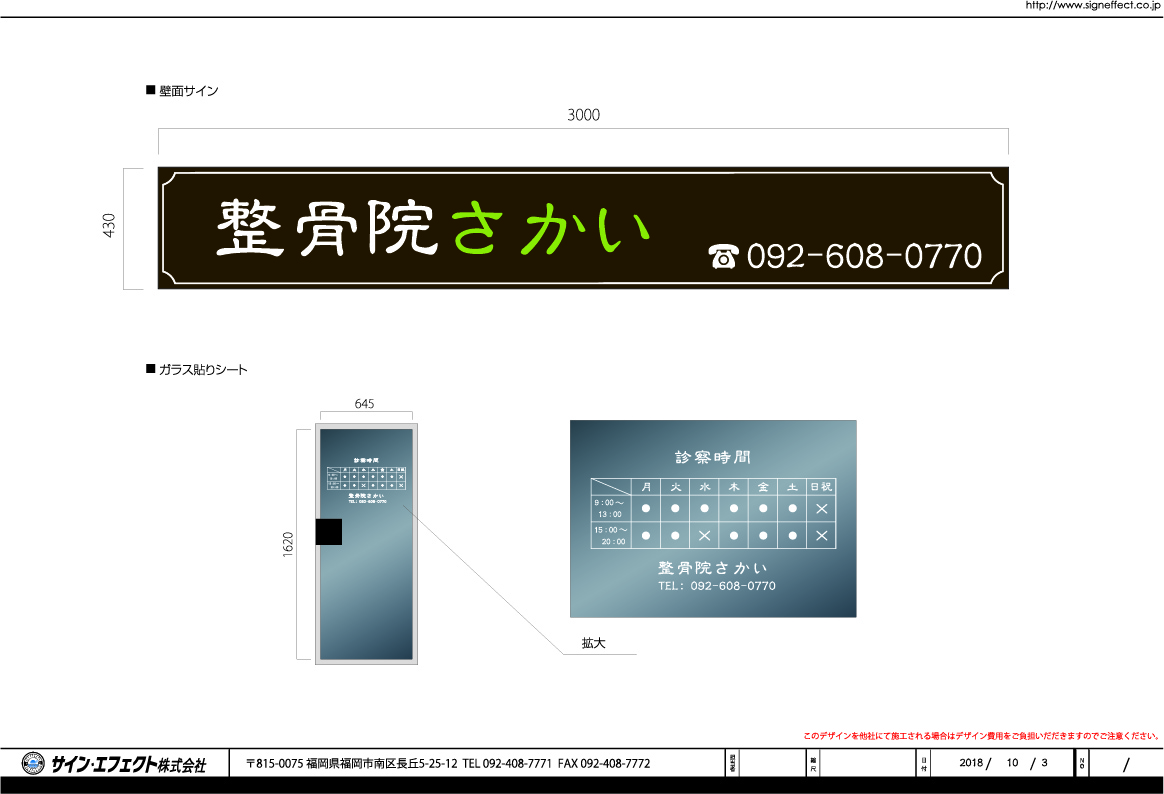Click the square bullet beside 壁面サイン

coord(150,91)
